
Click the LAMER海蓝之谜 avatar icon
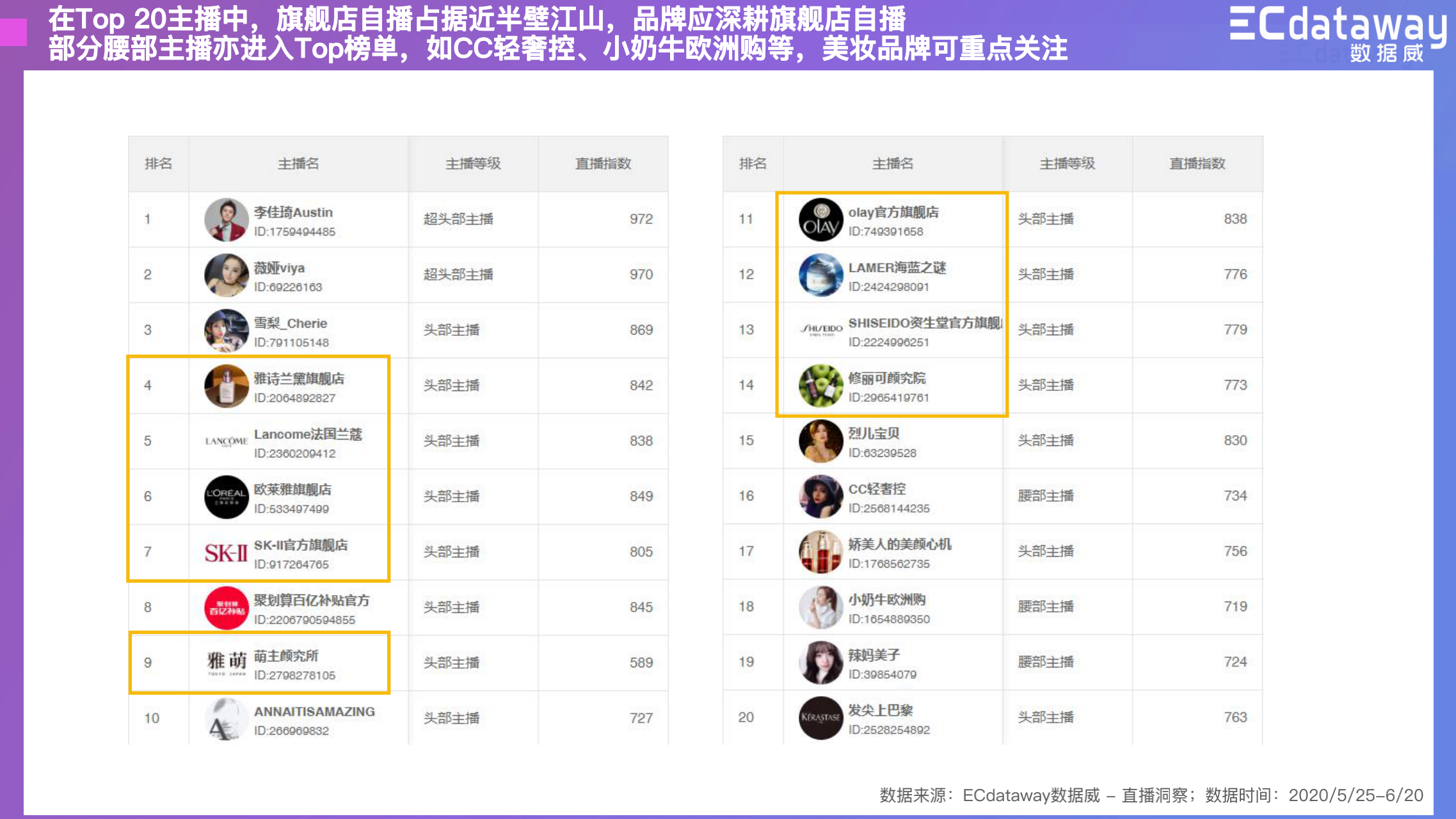pos(820,275)
